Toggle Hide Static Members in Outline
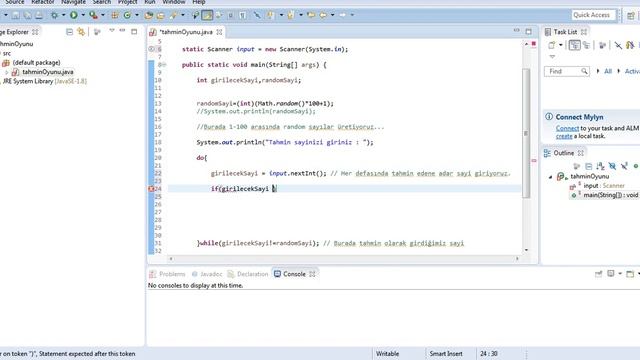This screenshot has height=360, width=640. (x=624, y=166)
